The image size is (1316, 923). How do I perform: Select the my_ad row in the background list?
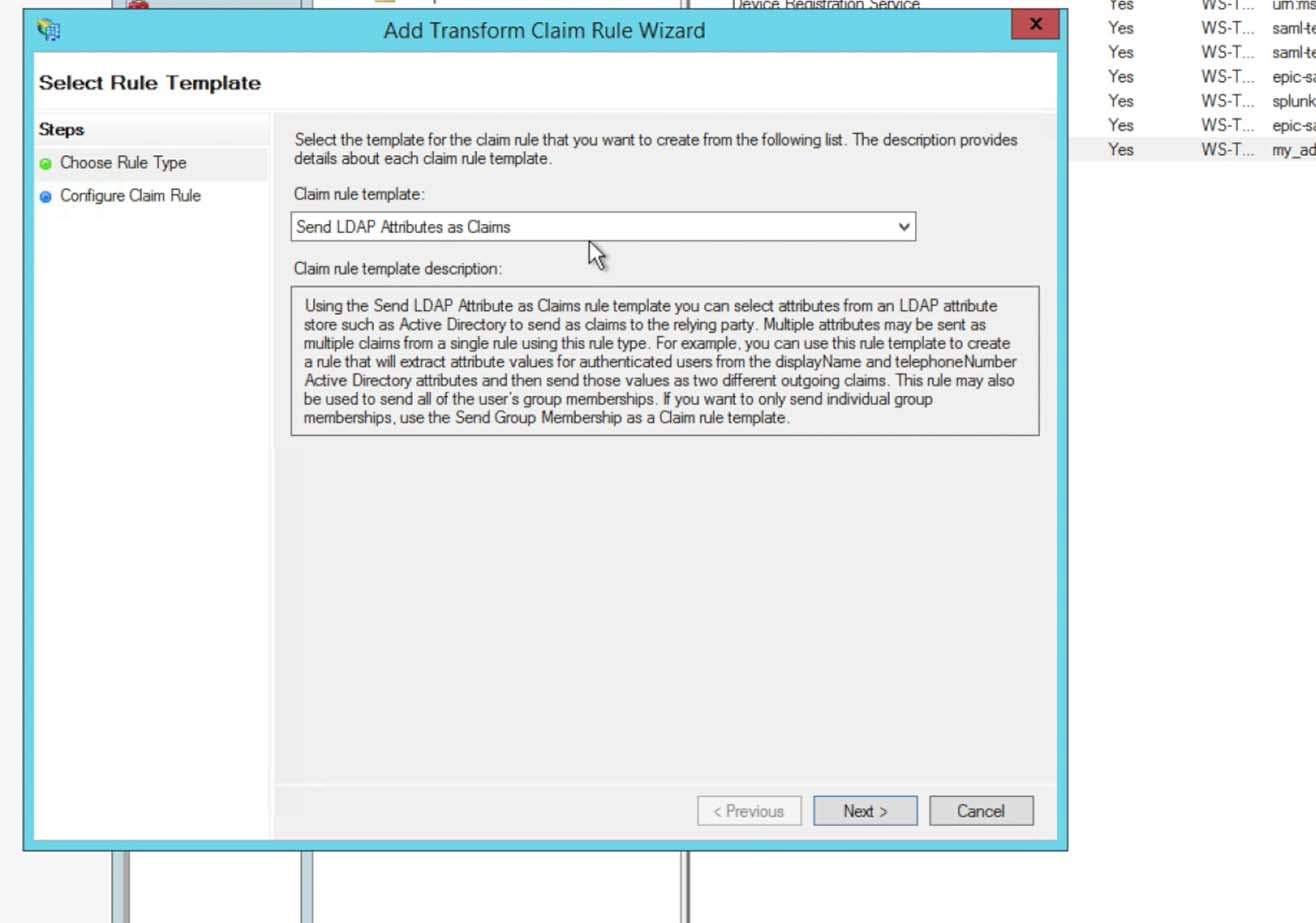coord(1292,150)
